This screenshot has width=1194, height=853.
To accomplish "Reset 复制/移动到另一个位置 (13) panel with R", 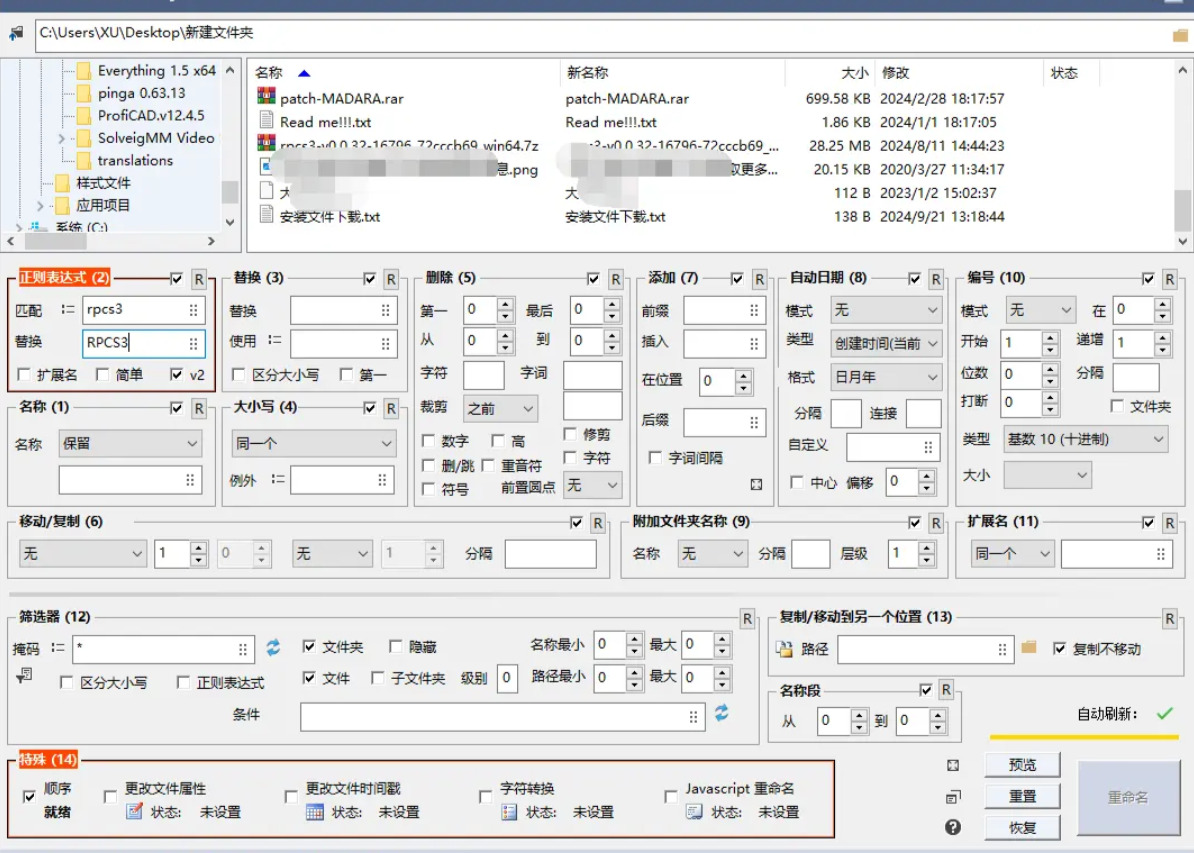I will pos(1170,619).
